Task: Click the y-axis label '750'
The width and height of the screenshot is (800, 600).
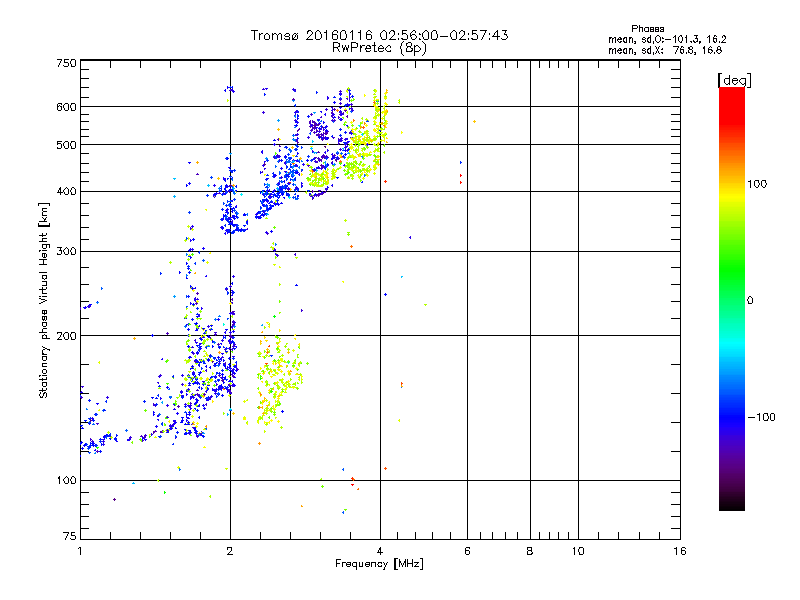Action: click(66, 63)
